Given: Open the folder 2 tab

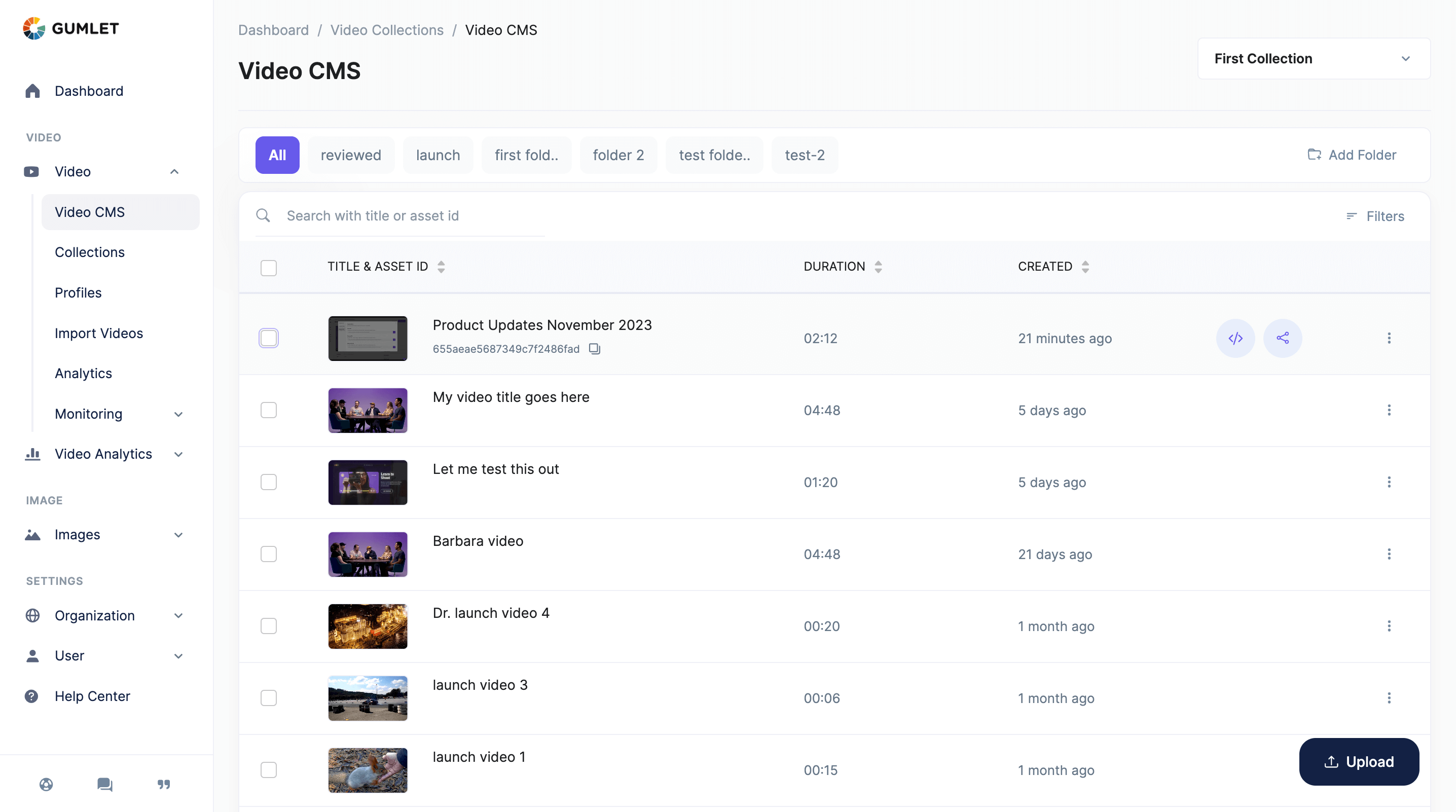Looking at the screenshot, I should click(x=618, y=155).
